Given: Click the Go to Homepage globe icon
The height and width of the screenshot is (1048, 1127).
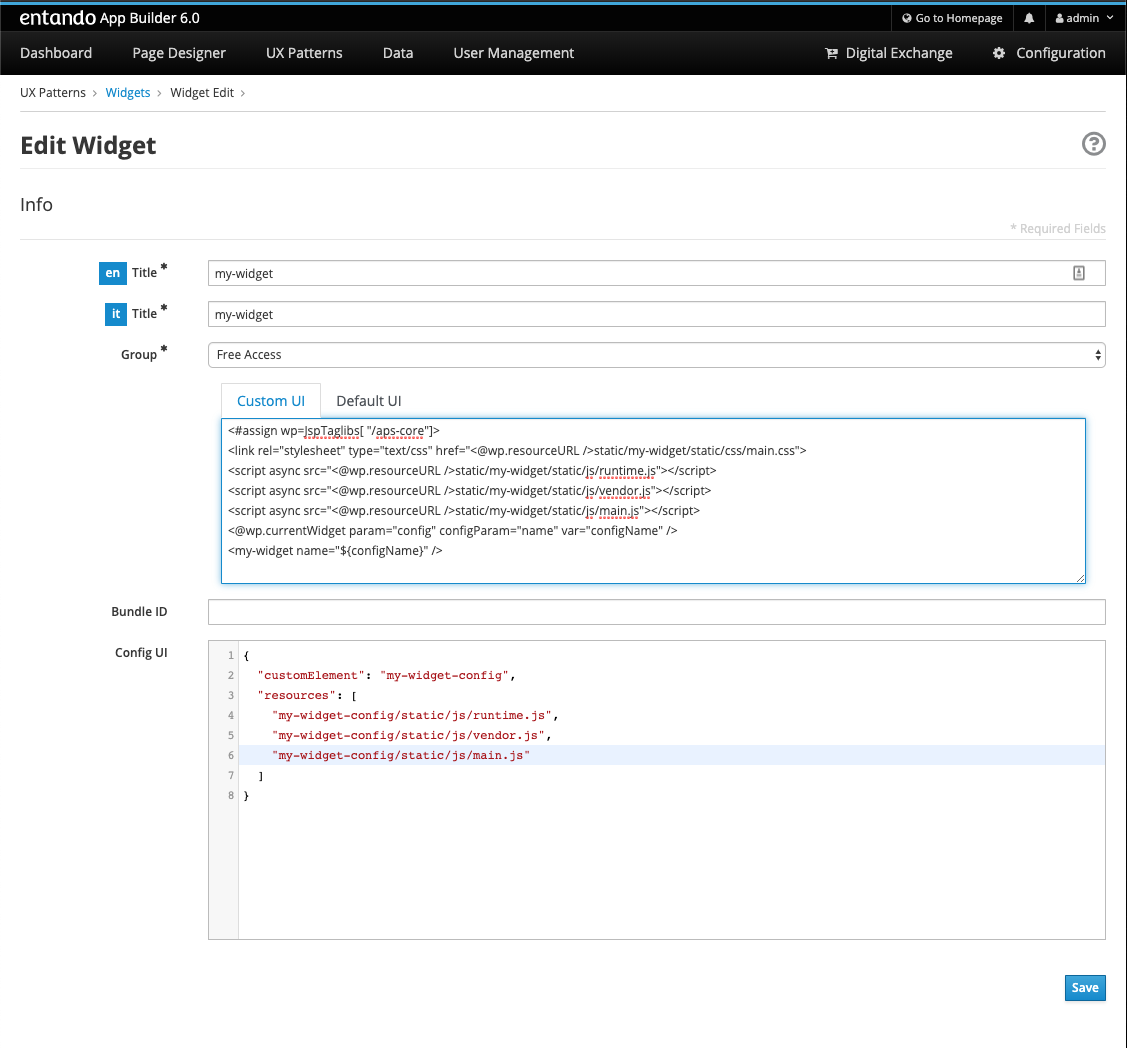Looking at the screenshot, I should [x=906, y=18].
